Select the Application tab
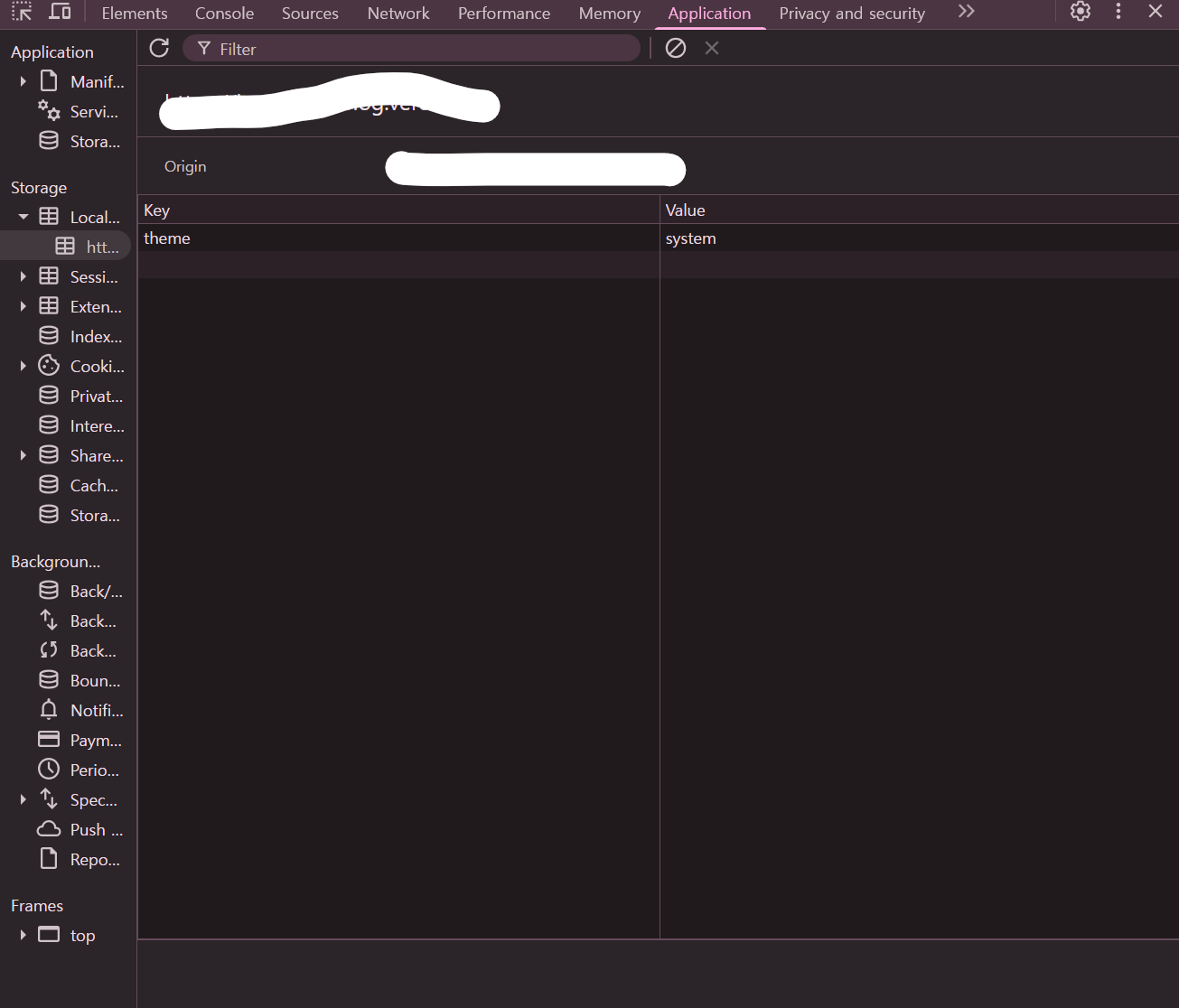Viewport: 1179px width, 1008px height. [709, 14]
